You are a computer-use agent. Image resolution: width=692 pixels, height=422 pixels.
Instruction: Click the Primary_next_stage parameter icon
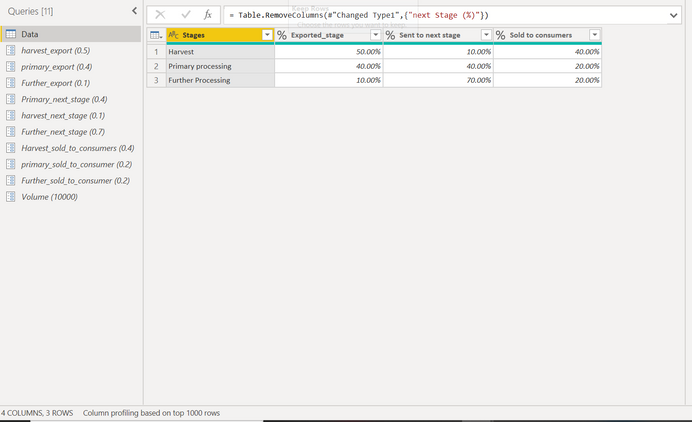click(x=11, y=99)
